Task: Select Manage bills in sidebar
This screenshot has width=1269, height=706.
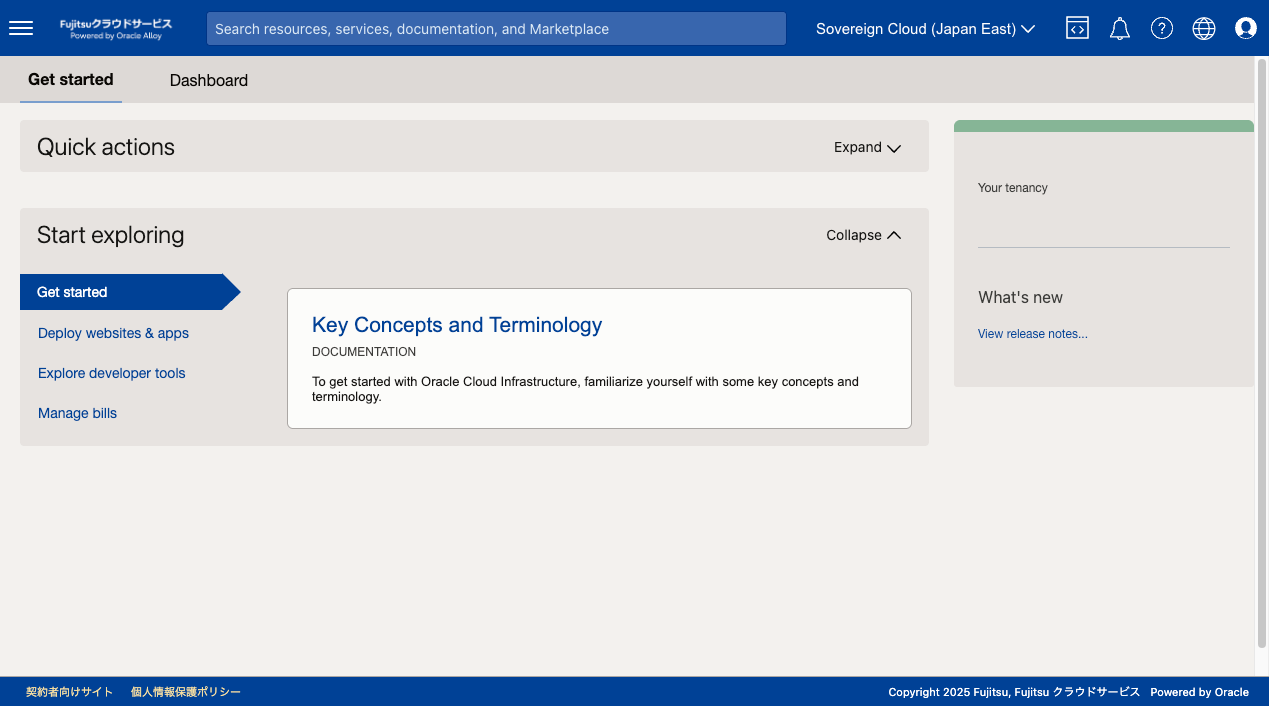Action: [x=77, y=413]
